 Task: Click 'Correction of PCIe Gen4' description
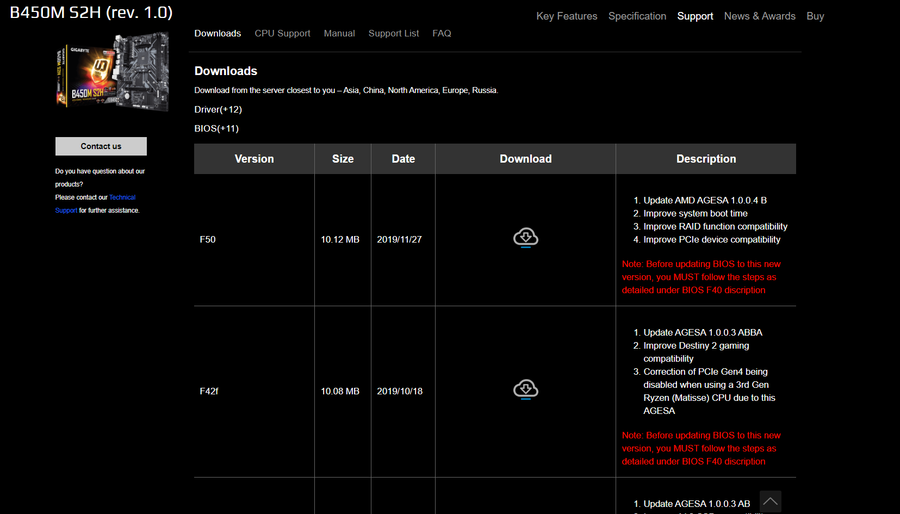(709, 391)
